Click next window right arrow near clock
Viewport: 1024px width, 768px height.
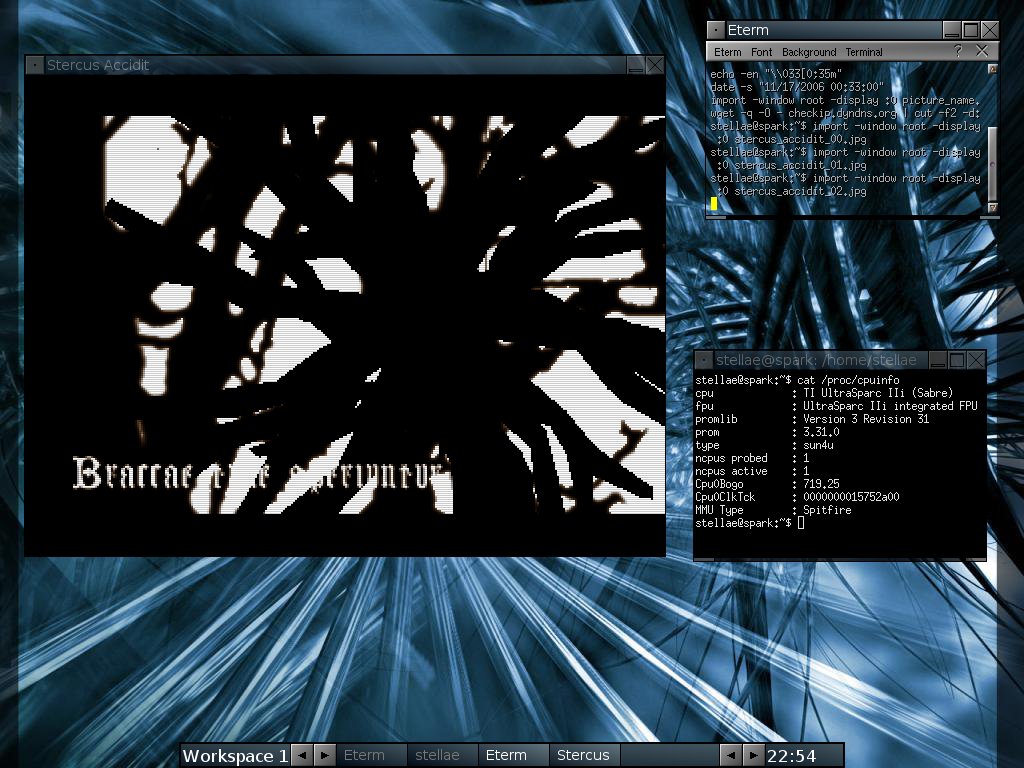[753, 756]
